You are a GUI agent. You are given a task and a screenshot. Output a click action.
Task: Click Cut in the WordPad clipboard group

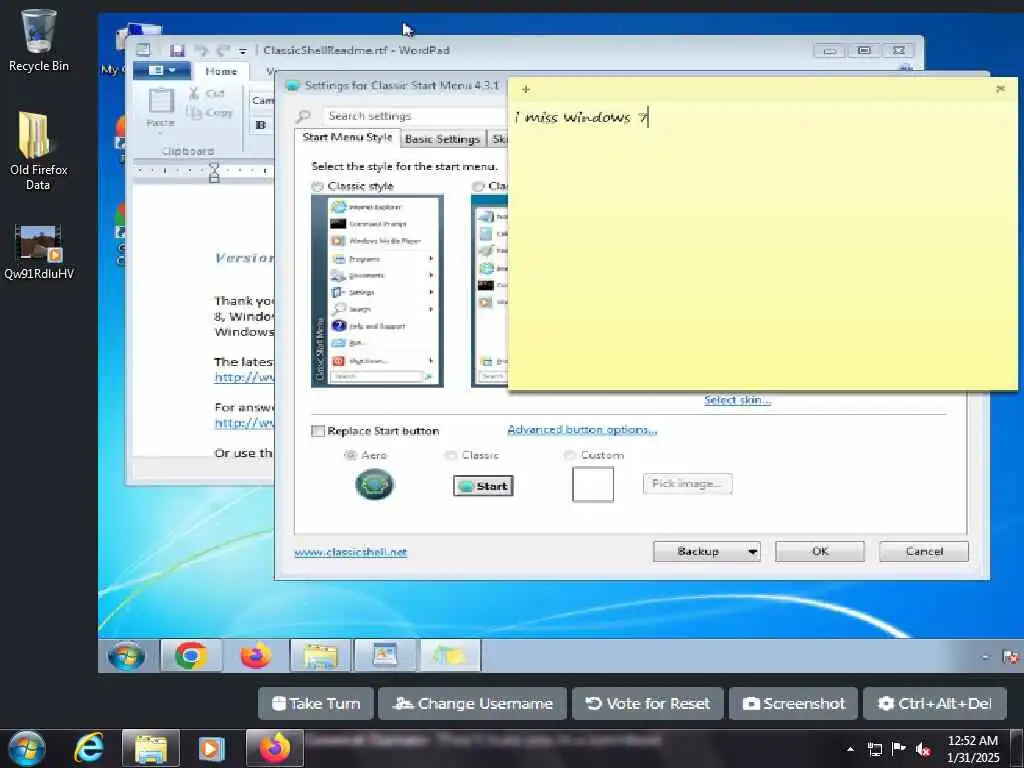[206, 94]
